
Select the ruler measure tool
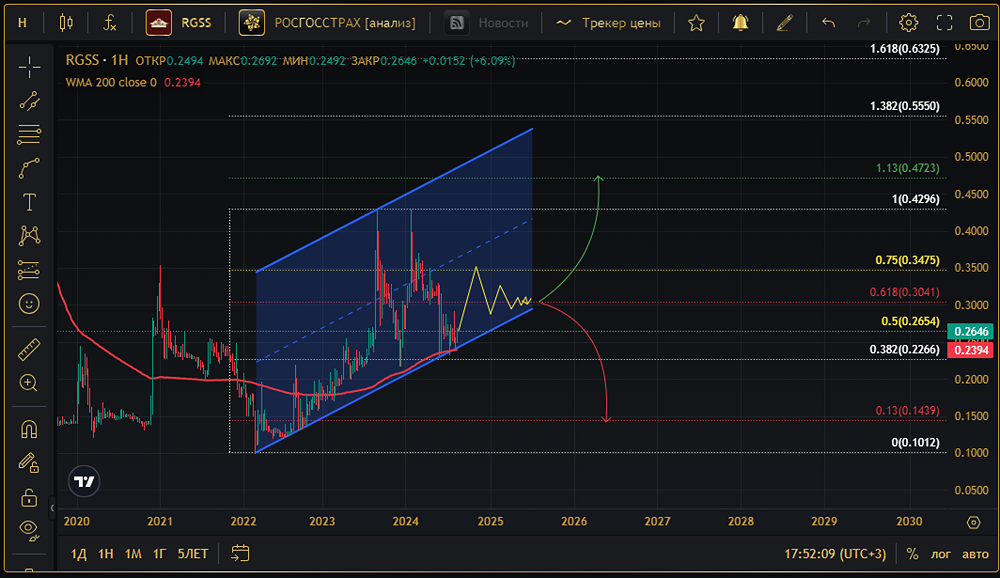(29, 349)
